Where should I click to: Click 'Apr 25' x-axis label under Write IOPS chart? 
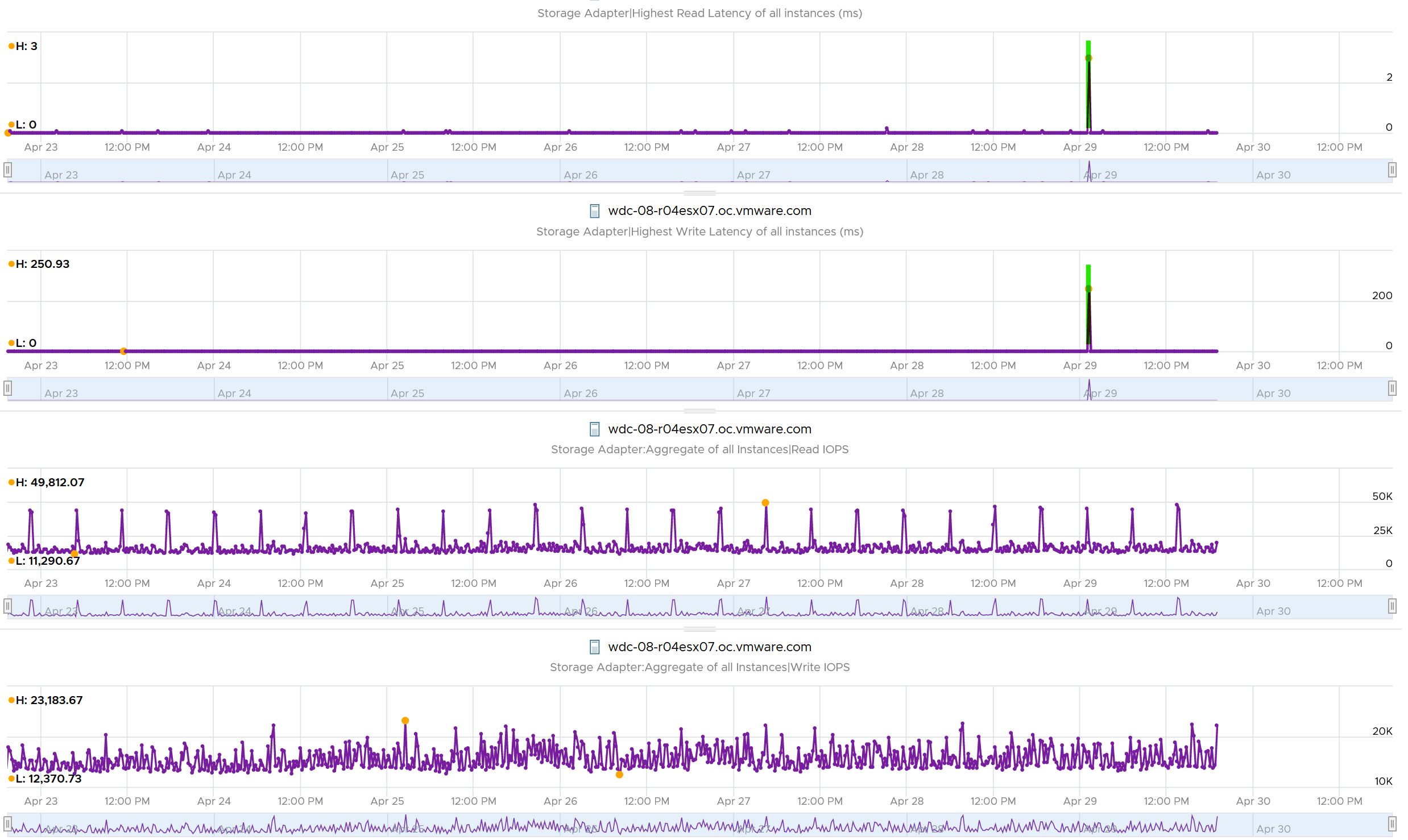[x=387, y=801]
